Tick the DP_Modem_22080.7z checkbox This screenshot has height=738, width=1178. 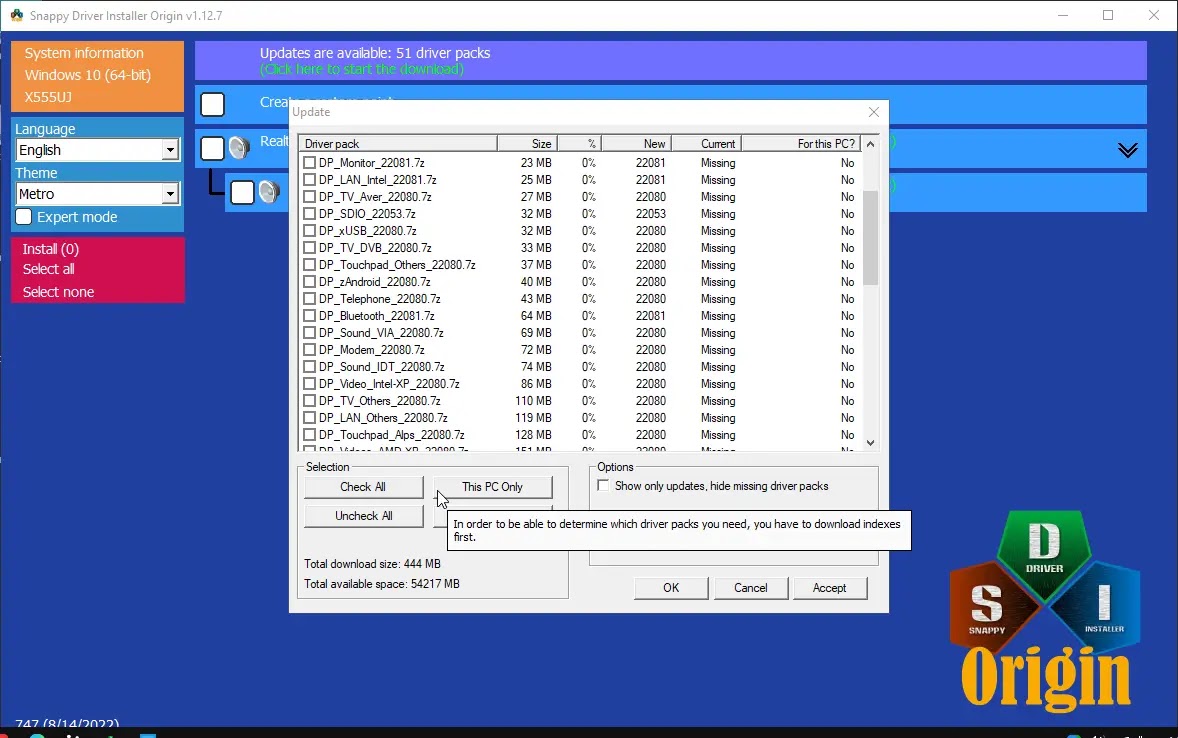(x=309, y=349)
